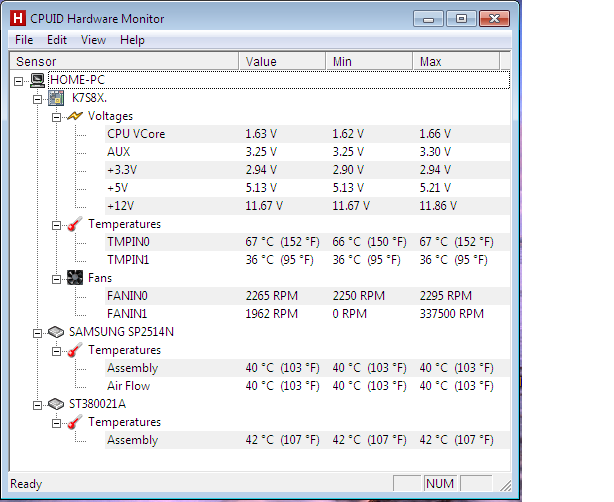Click the NUM status bar indicator

[x=440, y=484]
